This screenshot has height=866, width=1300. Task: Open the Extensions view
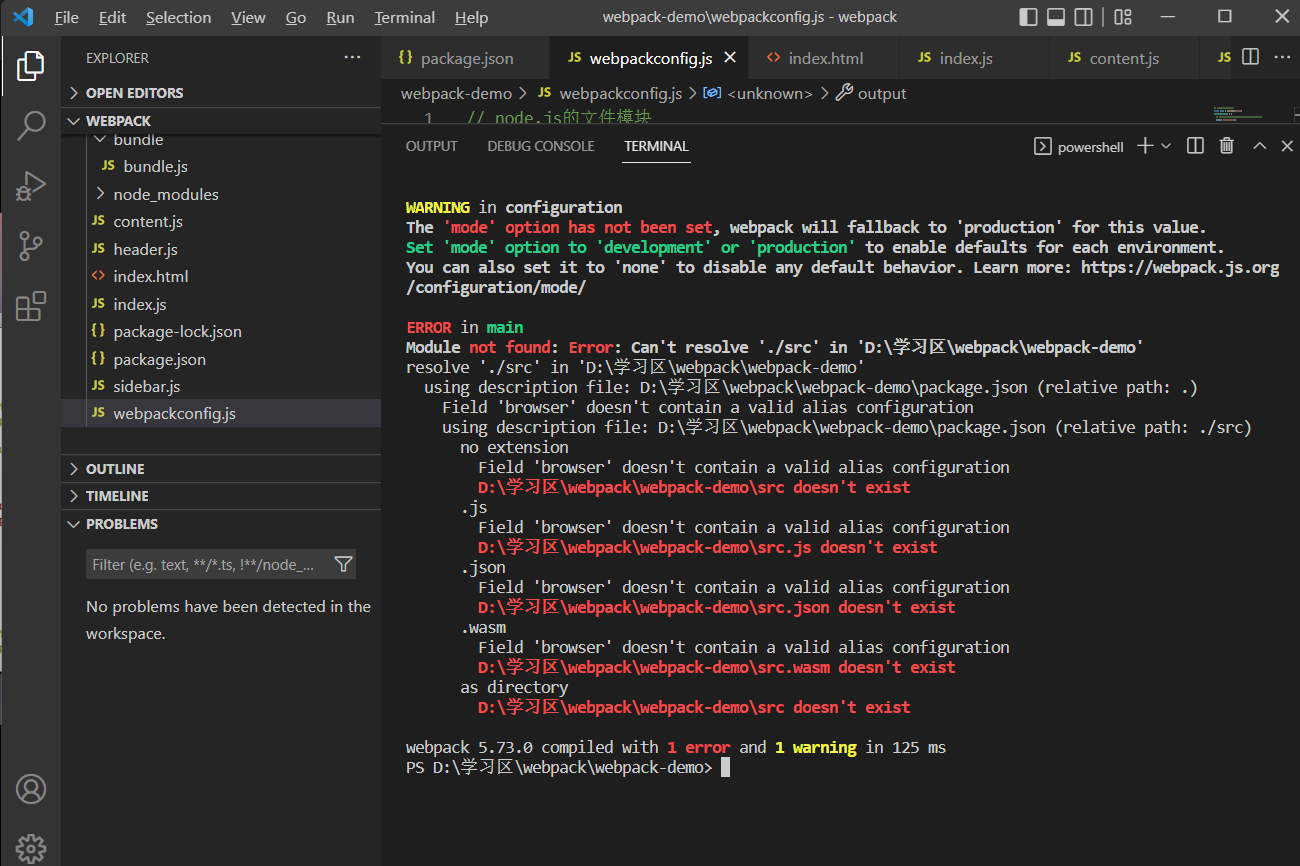tap(31, 306)
